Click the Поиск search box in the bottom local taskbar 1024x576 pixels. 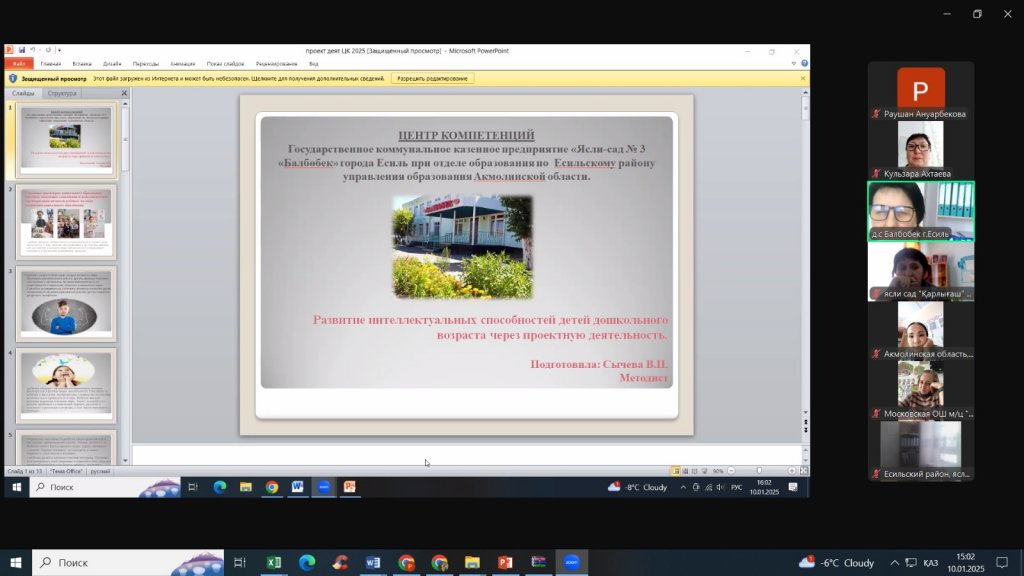pyautogui.click(x=127, y=562)
